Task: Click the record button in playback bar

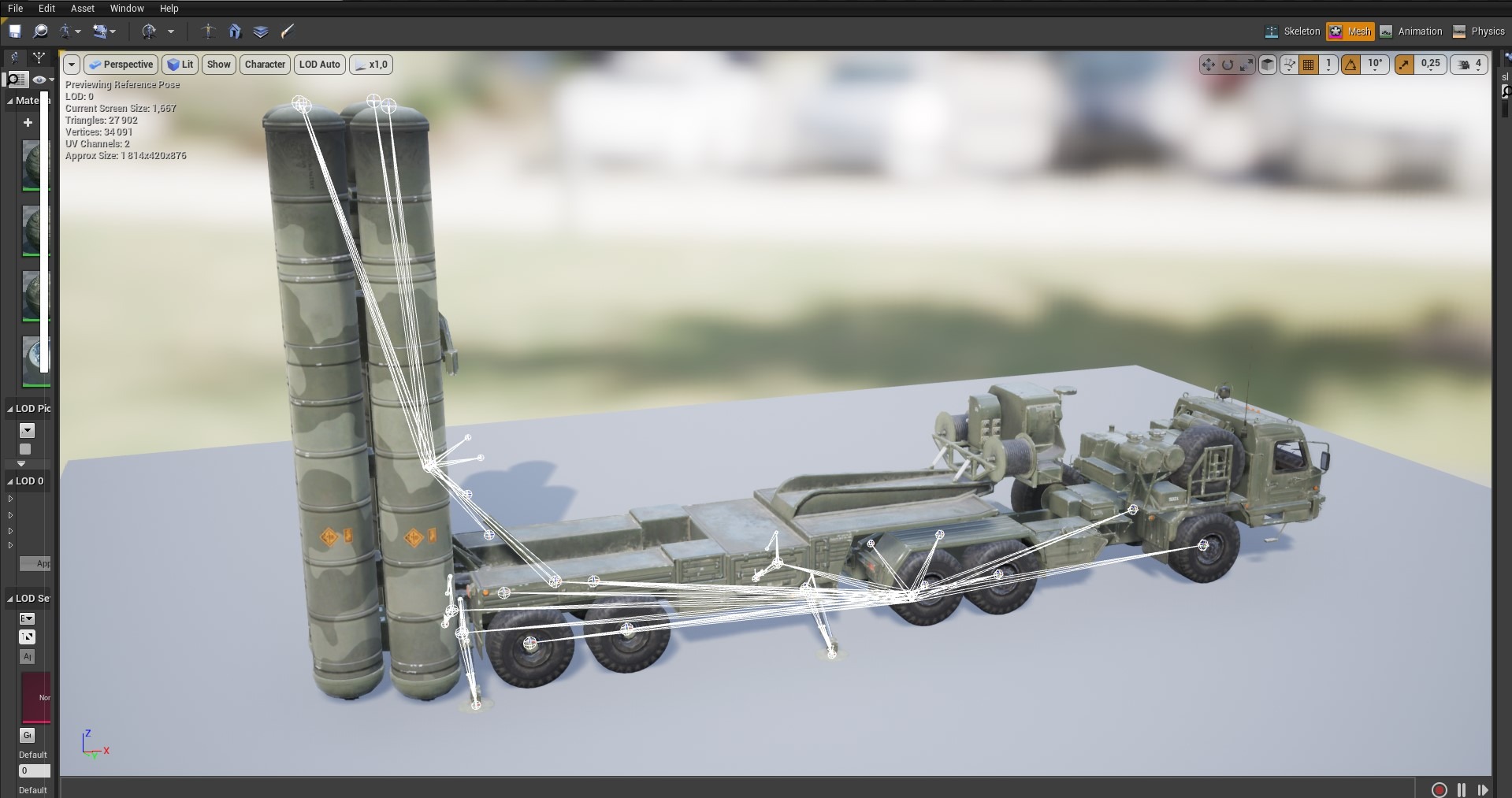Action: point(1439,789)
